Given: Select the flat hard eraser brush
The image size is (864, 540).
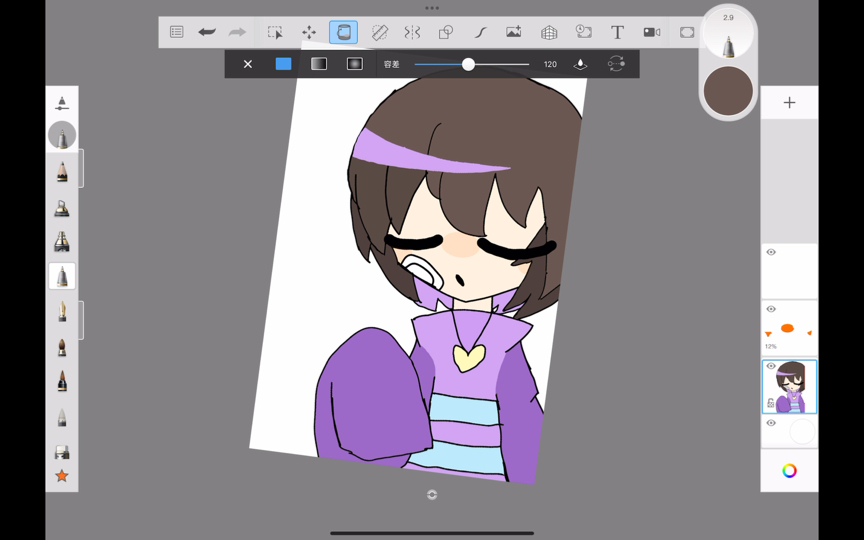Looking at the screenshot, I should (x=62, y=452).
